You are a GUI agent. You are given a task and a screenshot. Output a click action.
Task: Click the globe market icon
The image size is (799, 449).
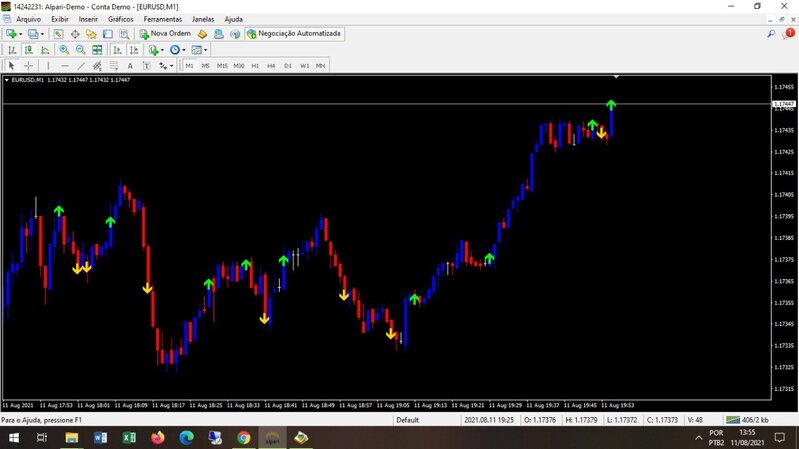[235, 34]
